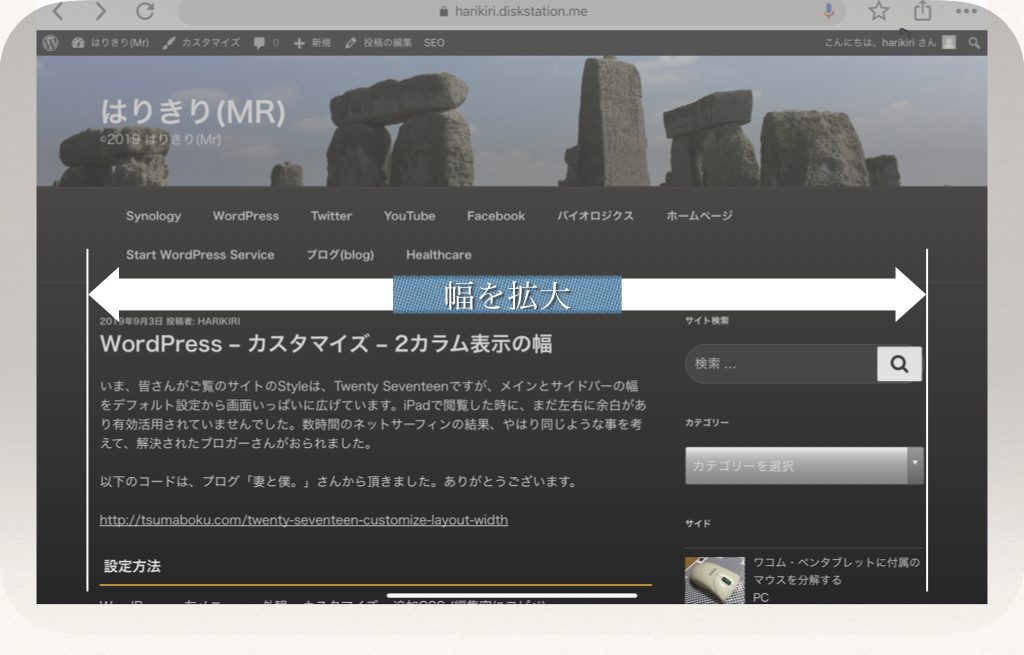
Task: Open the SEO admin bar menu
Action: 434,42
